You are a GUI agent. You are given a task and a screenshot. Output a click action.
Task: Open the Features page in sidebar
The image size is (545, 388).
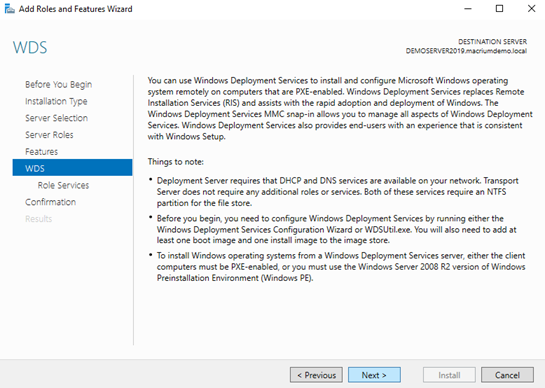(41, 152)
